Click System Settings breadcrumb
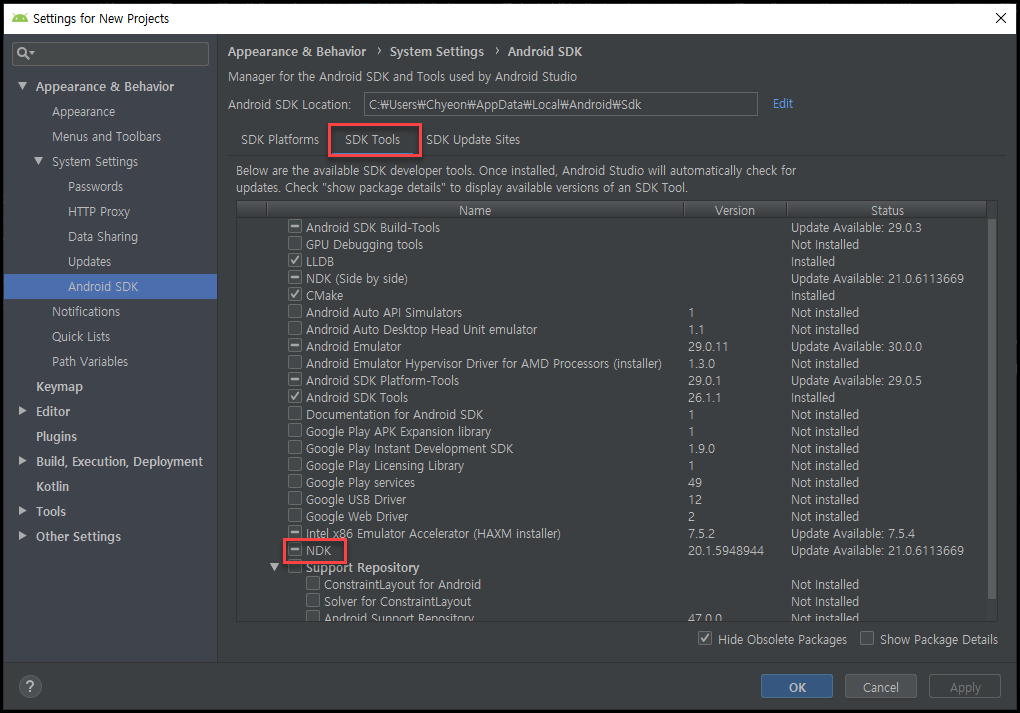Image resolution: width=1020 pixels, height=713 pixels. tap(436, 51)
